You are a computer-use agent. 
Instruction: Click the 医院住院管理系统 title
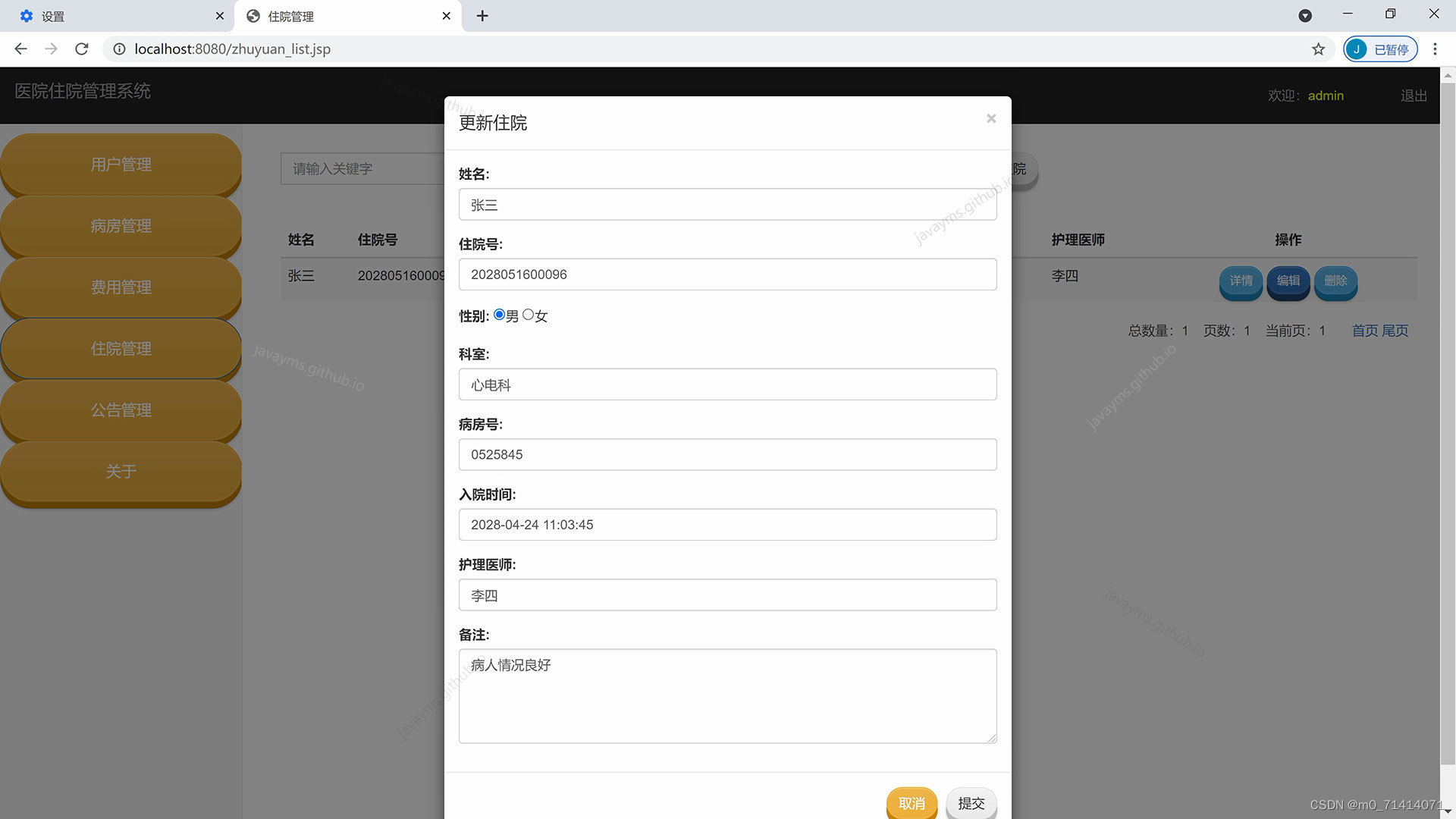click(83, 91)
